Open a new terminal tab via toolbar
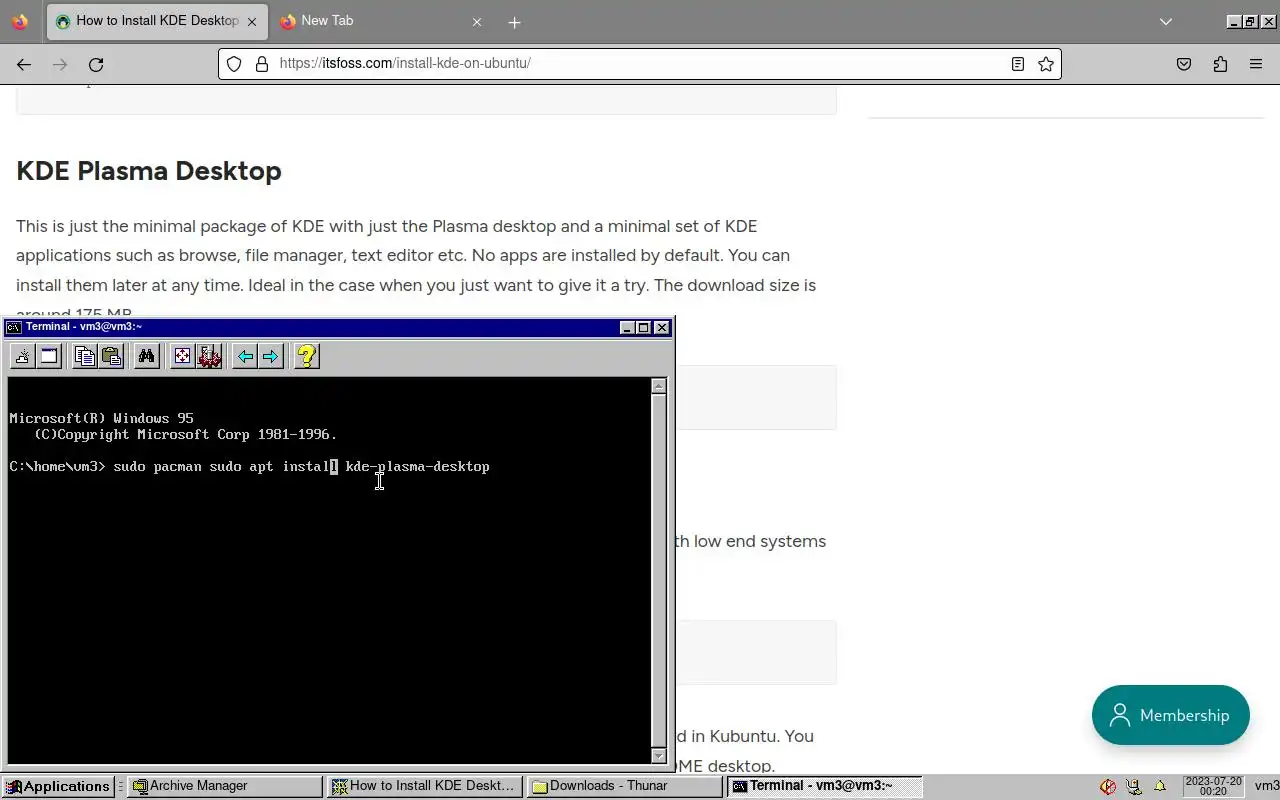 pos(22,356)
